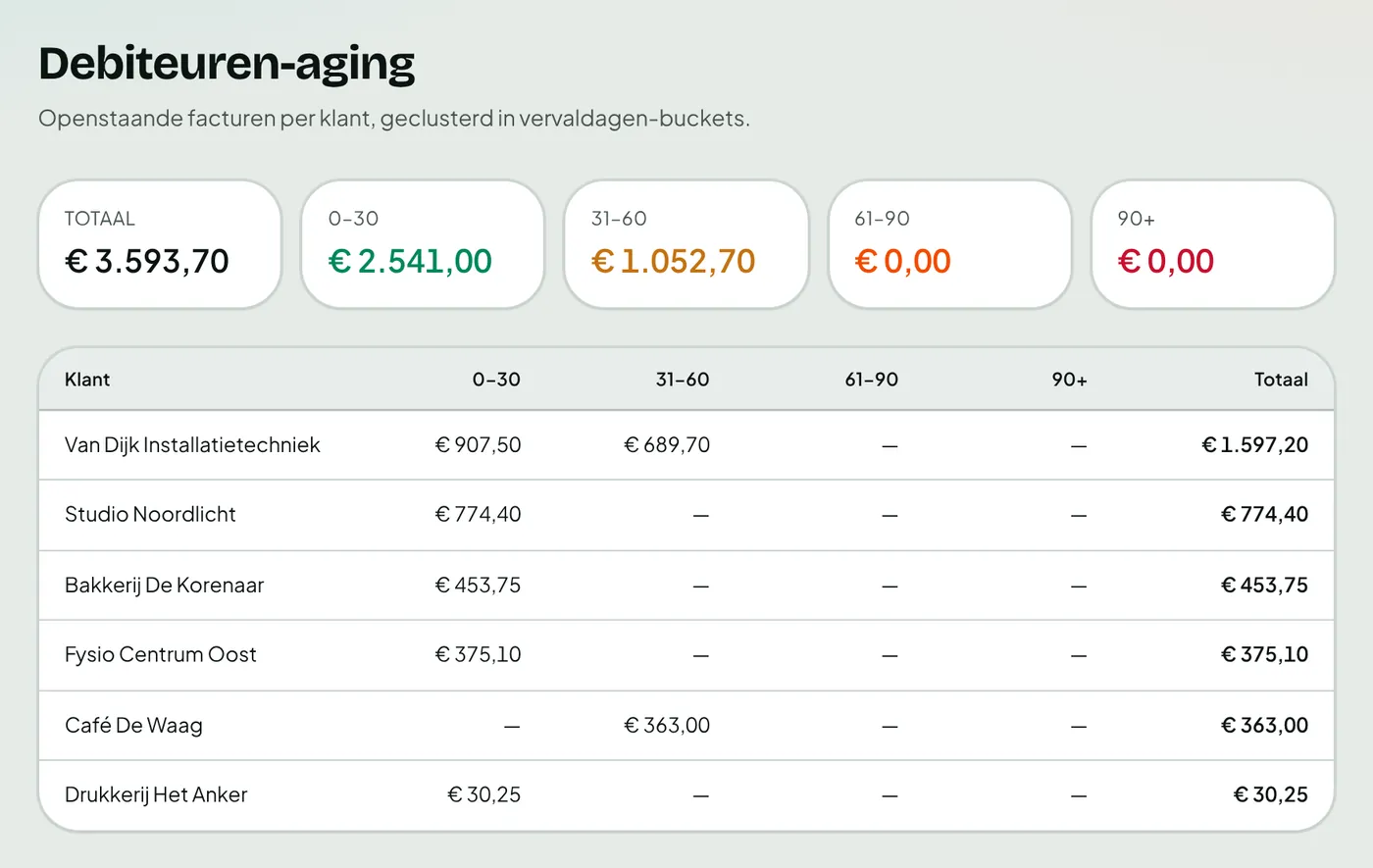Click the Debiteuren-aging page heading
The height and width of the screenshot is (868, 1373).
click(227, 64)
